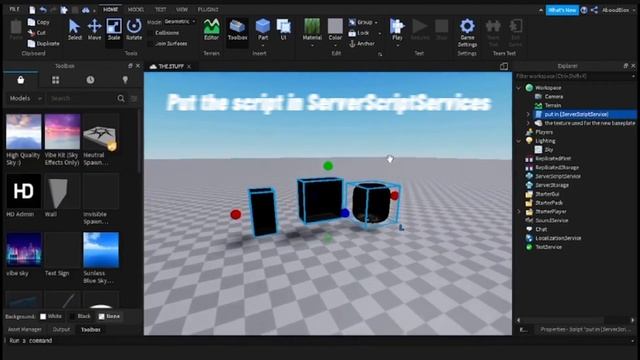The width and height of the screenshot is (640, 360).
Task: Open Game Settings
Action: click(x=467, y=33)
